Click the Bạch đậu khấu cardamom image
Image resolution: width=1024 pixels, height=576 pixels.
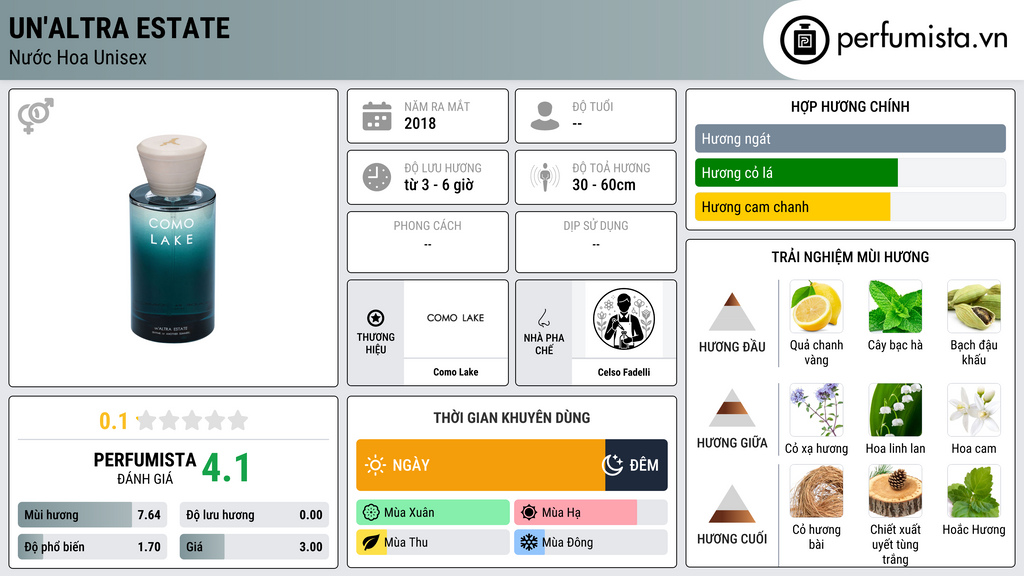point(974,306)
